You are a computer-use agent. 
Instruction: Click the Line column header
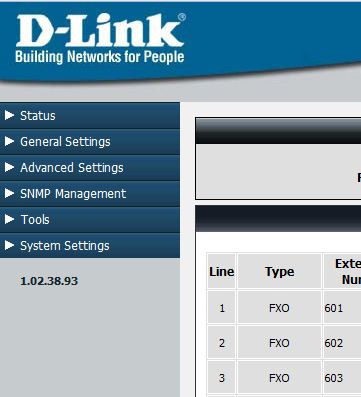pyautogui.click(x=222, y=272)
